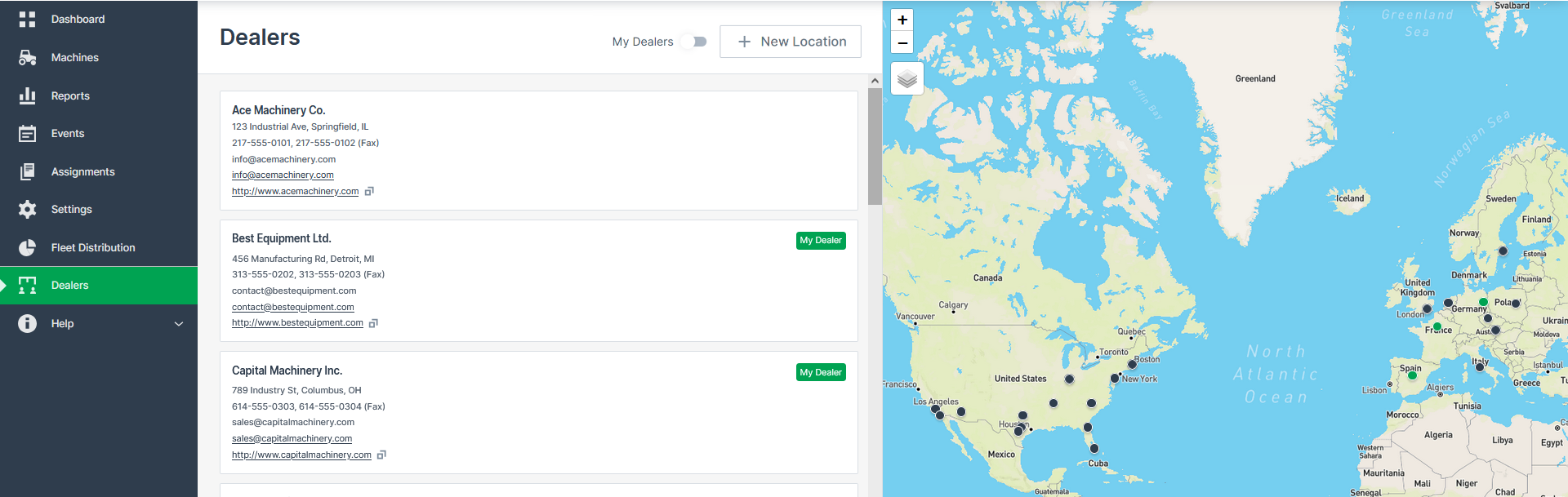Open the Settings menu item
1568x497 pixels.
(x=72, y=210)
